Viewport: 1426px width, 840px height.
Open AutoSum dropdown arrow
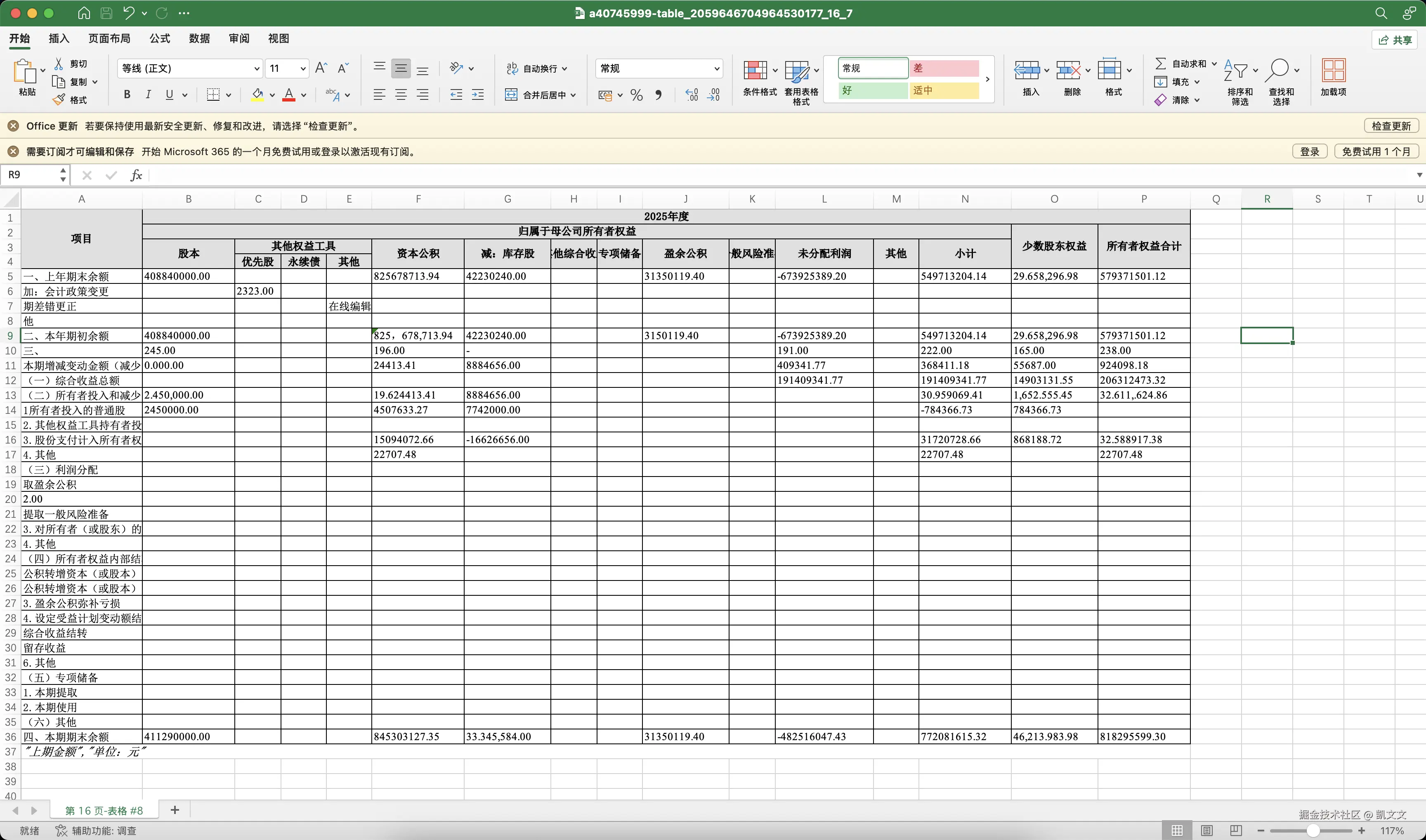pos(1214,64)
